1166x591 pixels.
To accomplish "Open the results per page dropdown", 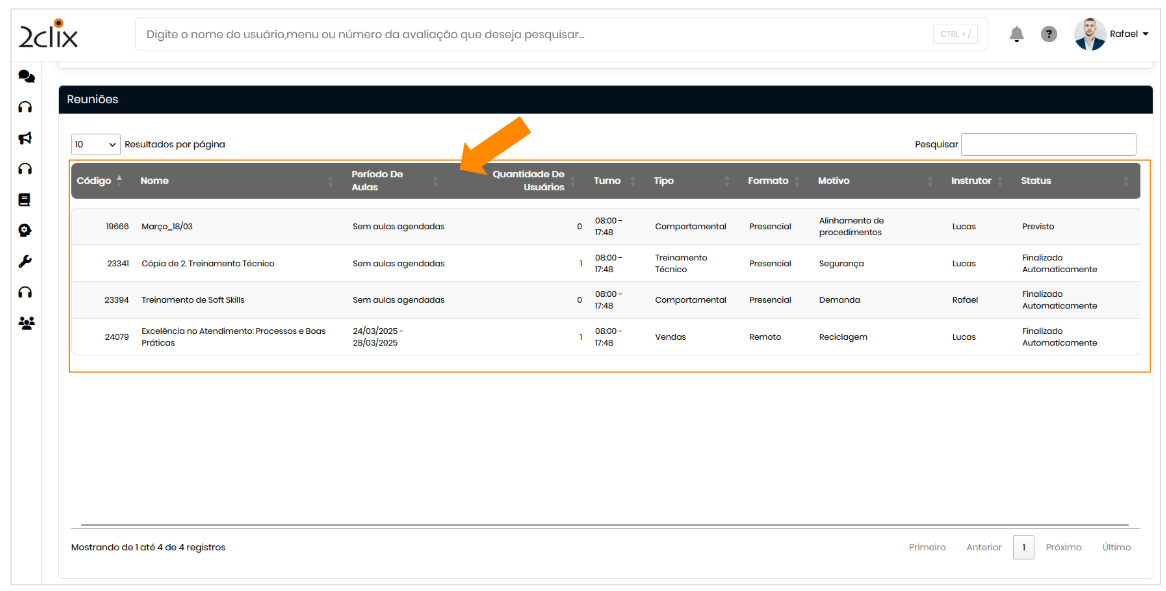I will [x=95, y=144].
